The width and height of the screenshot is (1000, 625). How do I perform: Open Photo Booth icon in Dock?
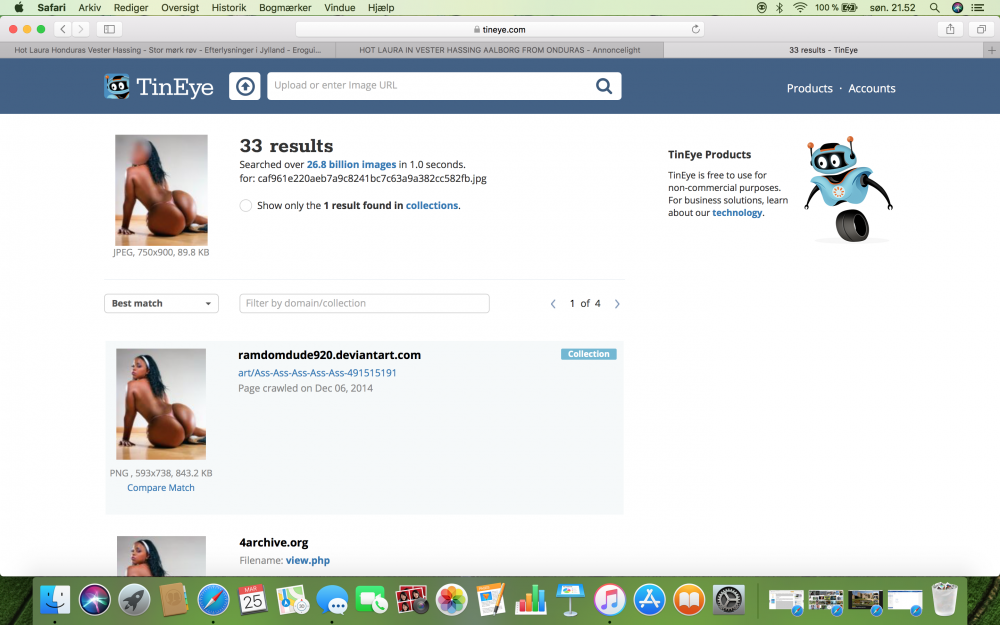pos(412,600)
